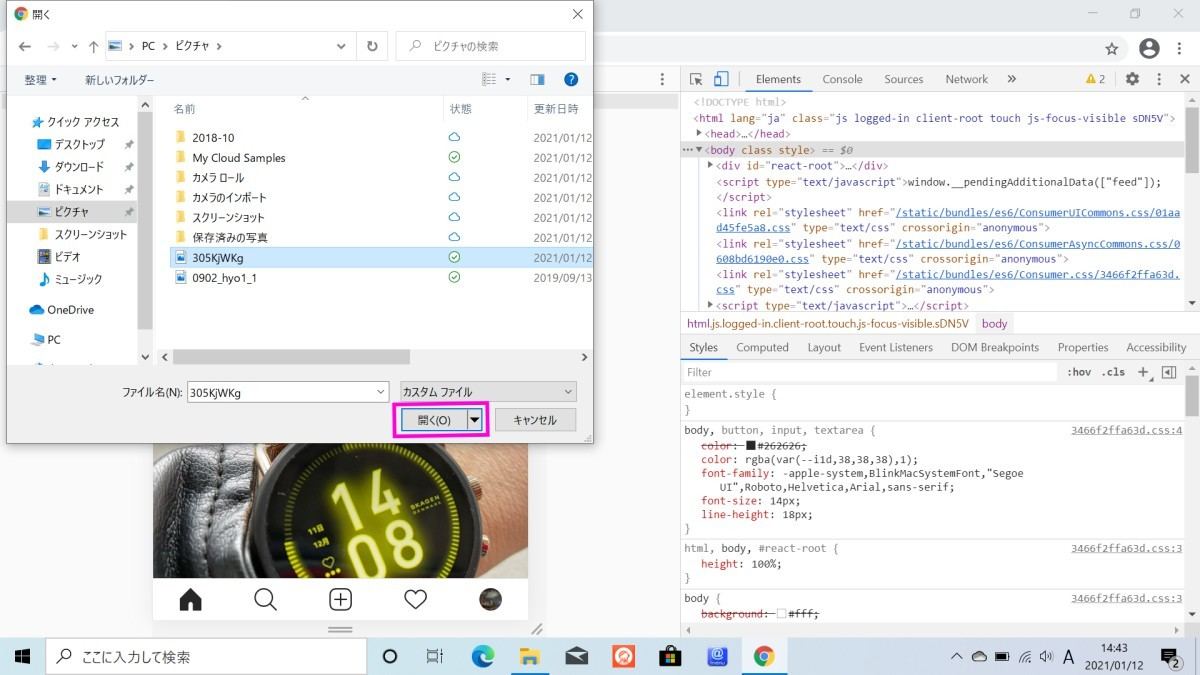1200x675 pixels.
Task: Toggle the .cls class editor
Action: point(1113,372)
